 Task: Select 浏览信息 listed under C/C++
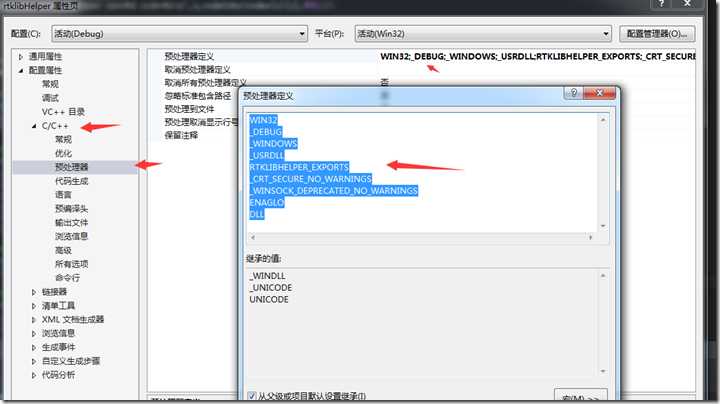point(71,236)
